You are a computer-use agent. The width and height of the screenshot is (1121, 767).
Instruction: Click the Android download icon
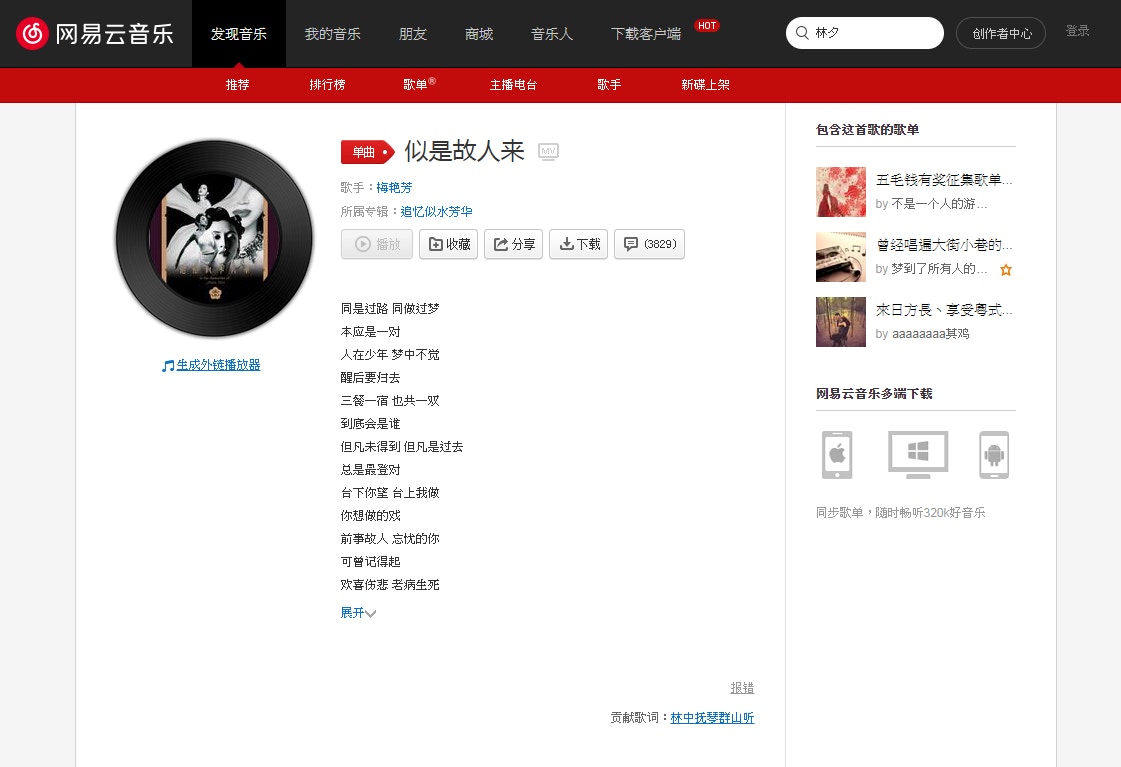pyautogui.click(x=993, y=455)
